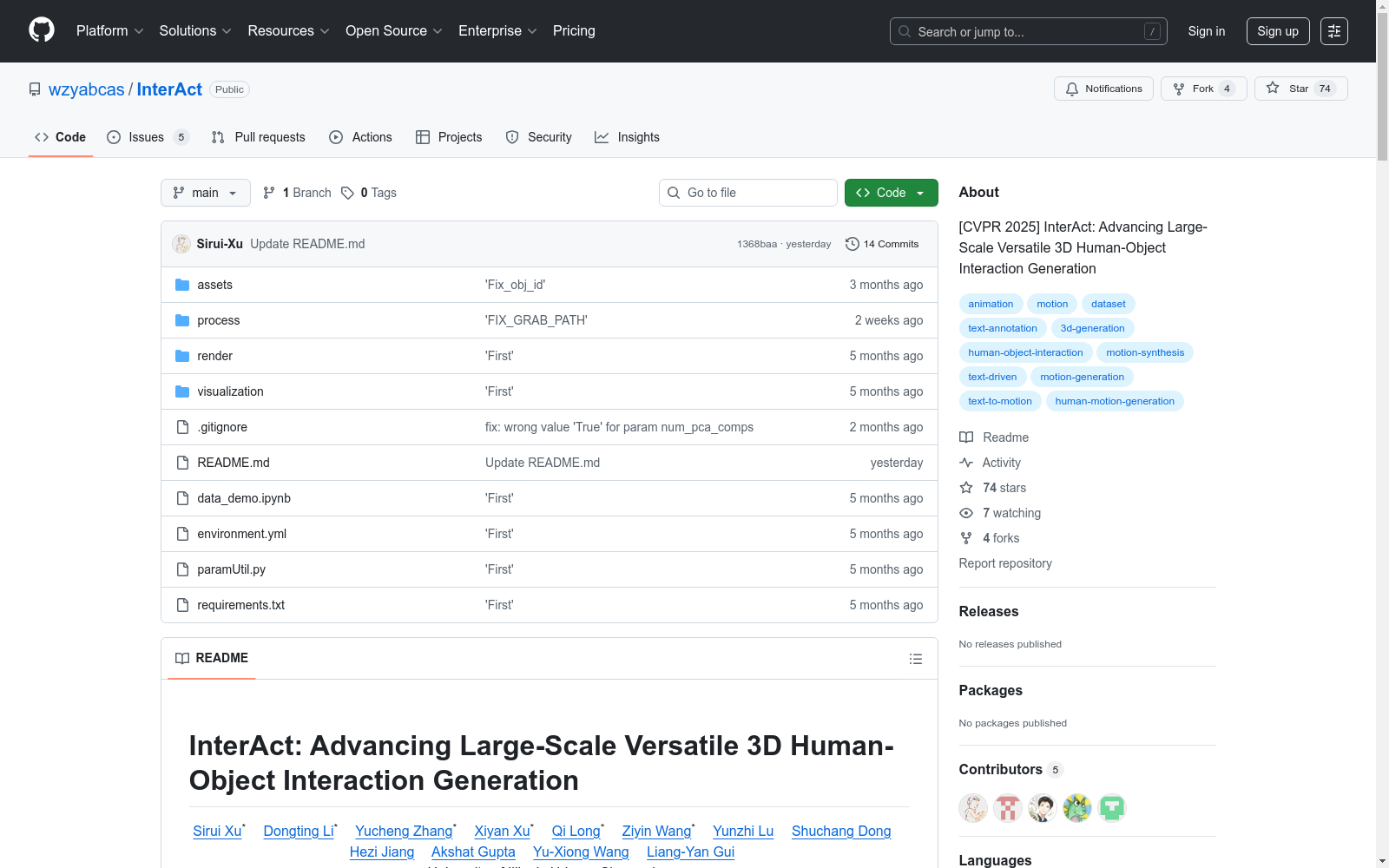The width and height of the screenshot is (1389, 868).
Task: Click the bell icon in Notifications
Action: 1072,89
